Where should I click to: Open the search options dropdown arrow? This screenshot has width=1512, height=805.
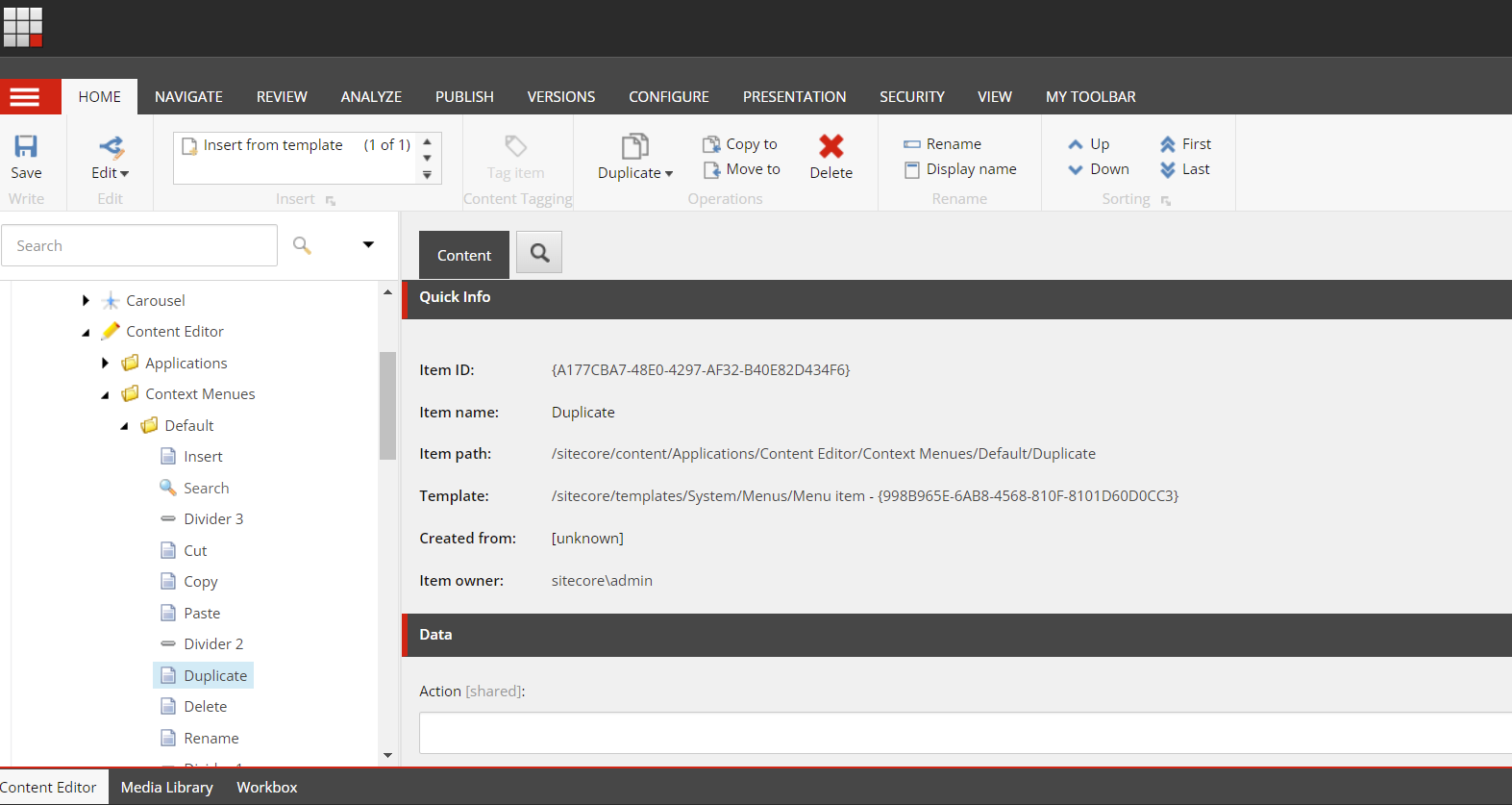coord(368,245)
